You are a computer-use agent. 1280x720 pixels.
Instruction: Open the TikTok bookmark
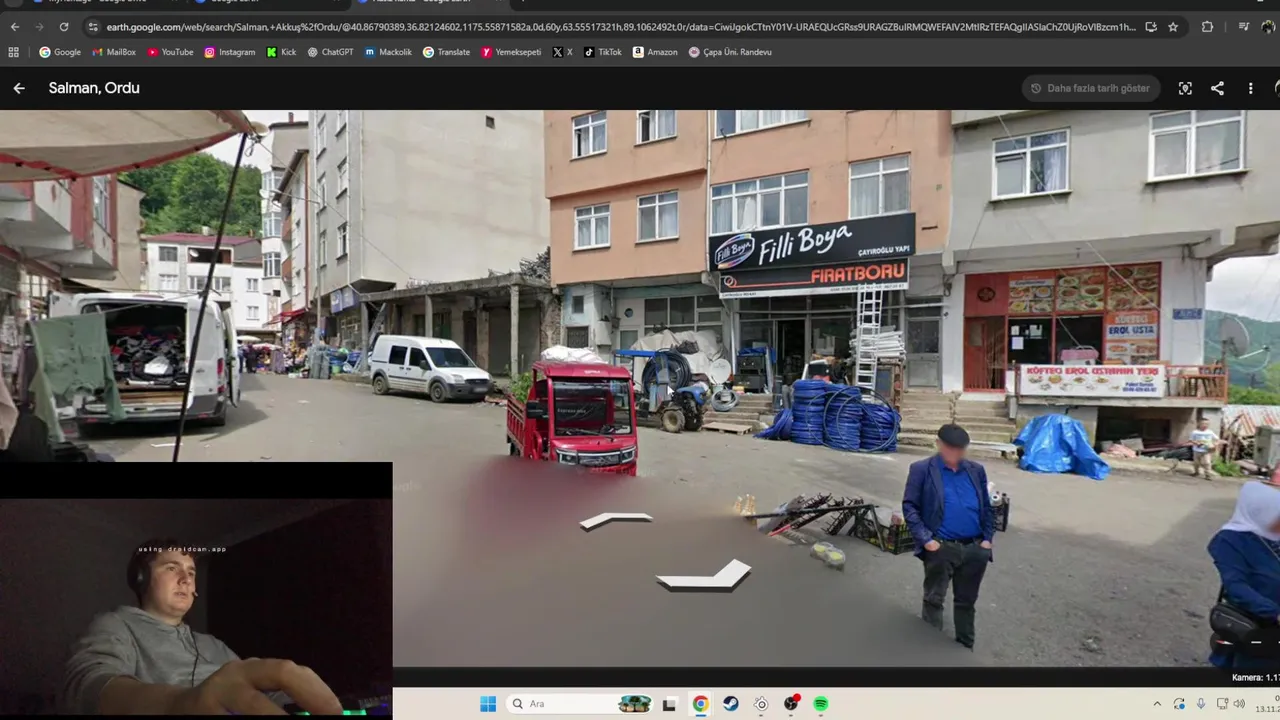tap(603, 52)
